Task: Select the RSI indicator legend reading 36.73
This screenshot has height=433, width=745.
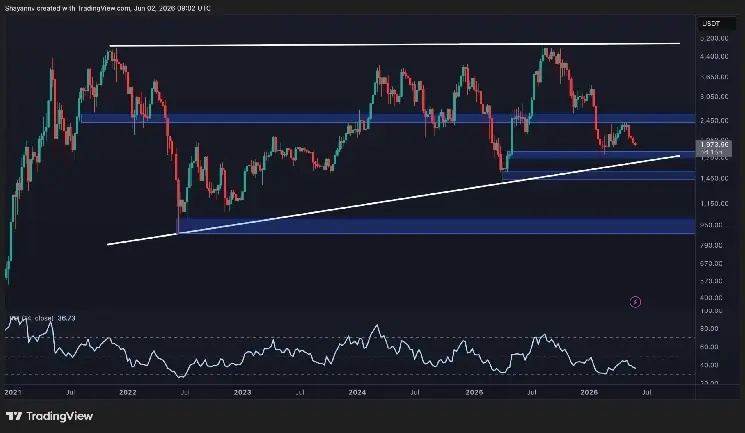Action: [42, 318]
